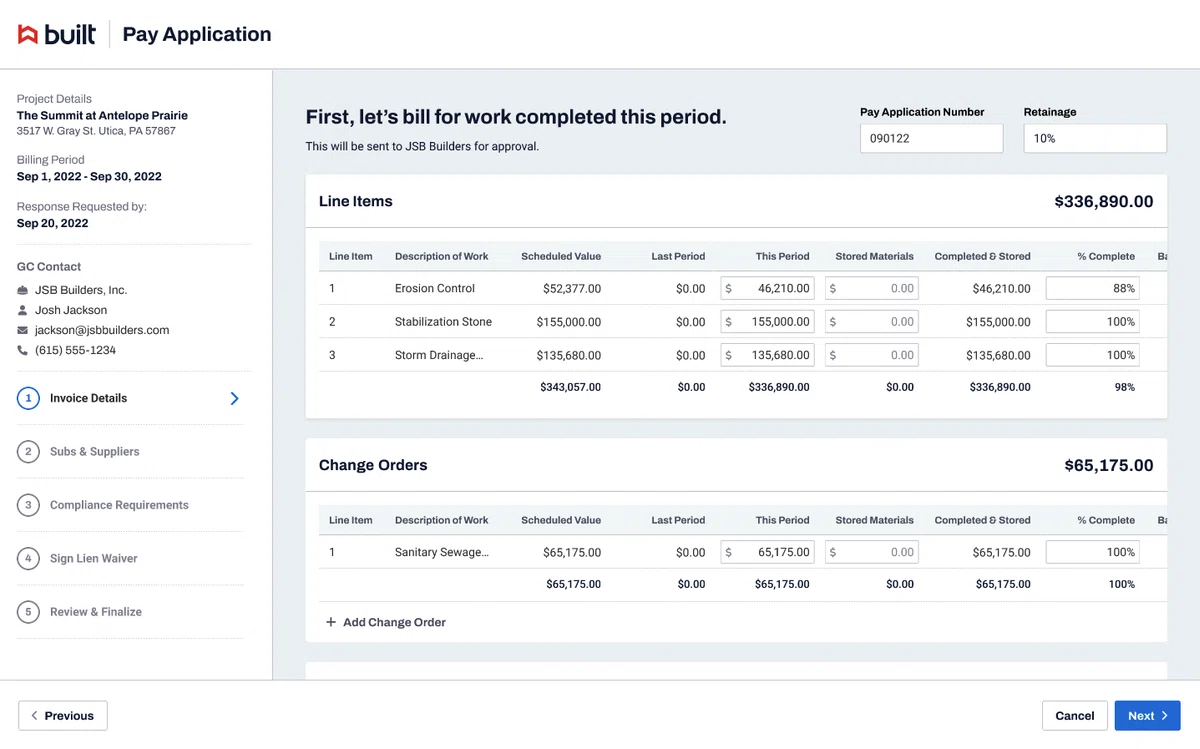Expand Invoice Details with the blue chevron
This screenshot has width=1200, height=749.
click(x=235, y=398)
